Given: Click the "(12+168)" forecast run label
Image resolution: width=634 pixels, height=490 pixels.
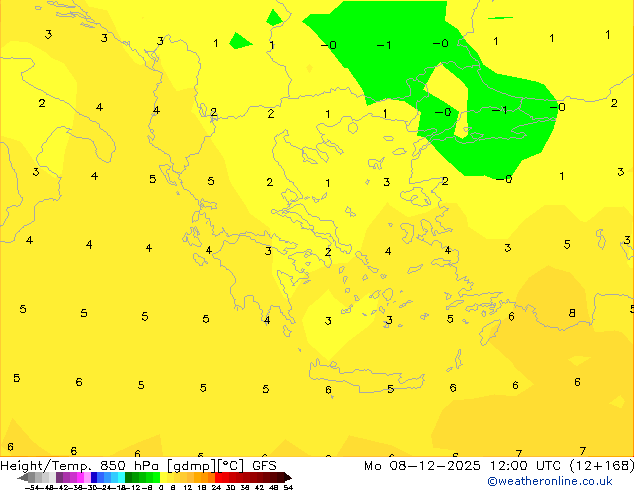Looking at the screenshot, I should pyautogui.click(x=602, y=466).
